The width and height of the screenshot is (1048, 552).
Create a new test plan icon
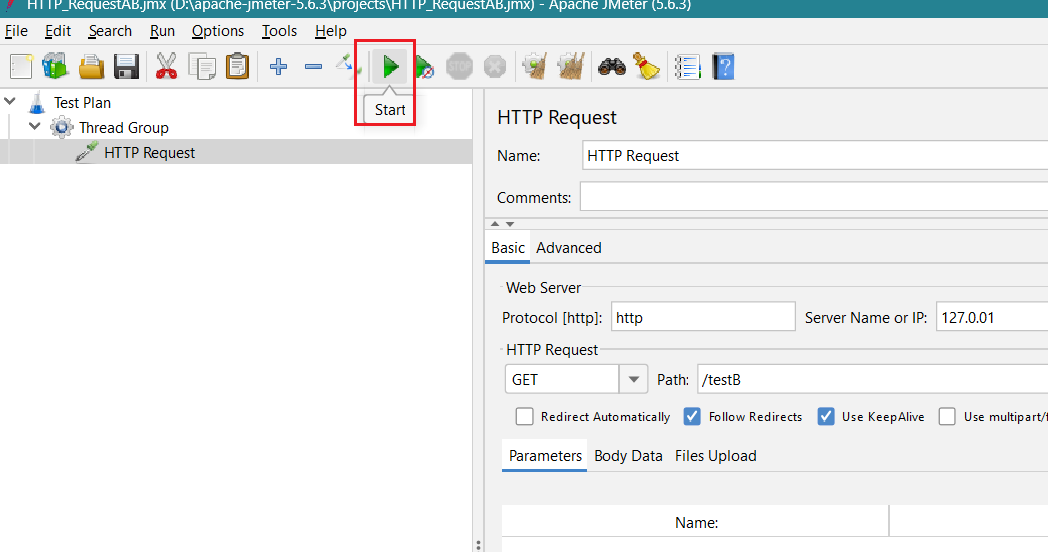[21, 67]
